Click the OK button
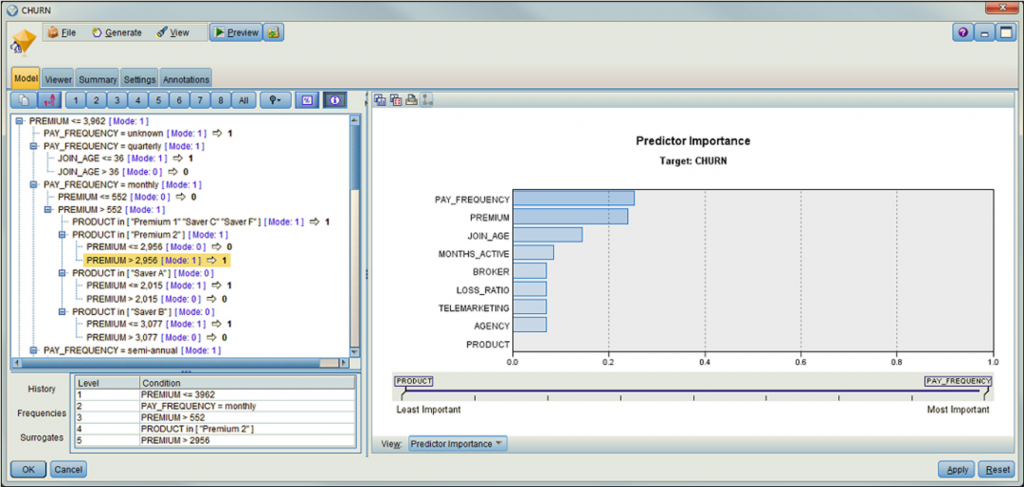This screenshot has height=487, width=1024. coord(29,469)
